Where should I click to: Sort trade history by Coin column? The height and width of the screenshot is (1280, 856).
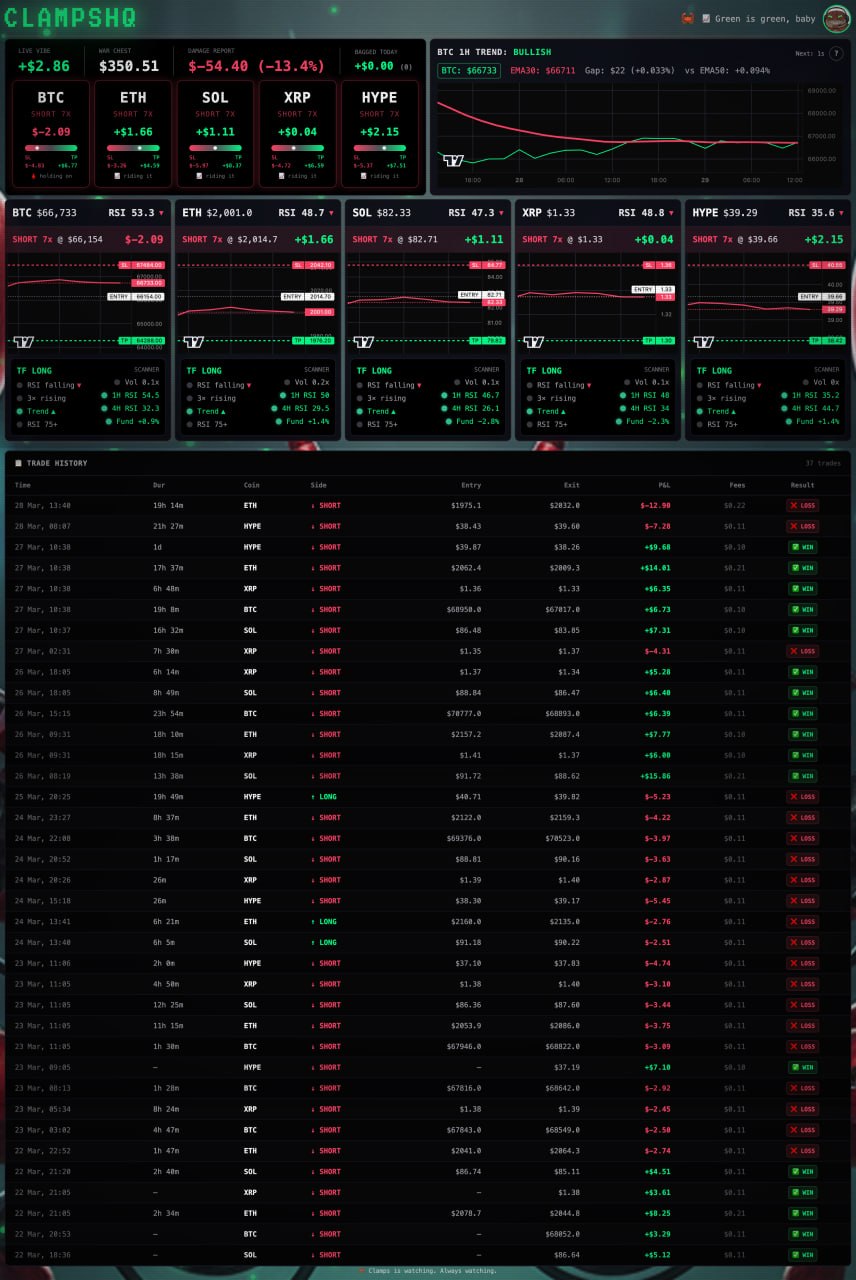[x=251, y=485]
